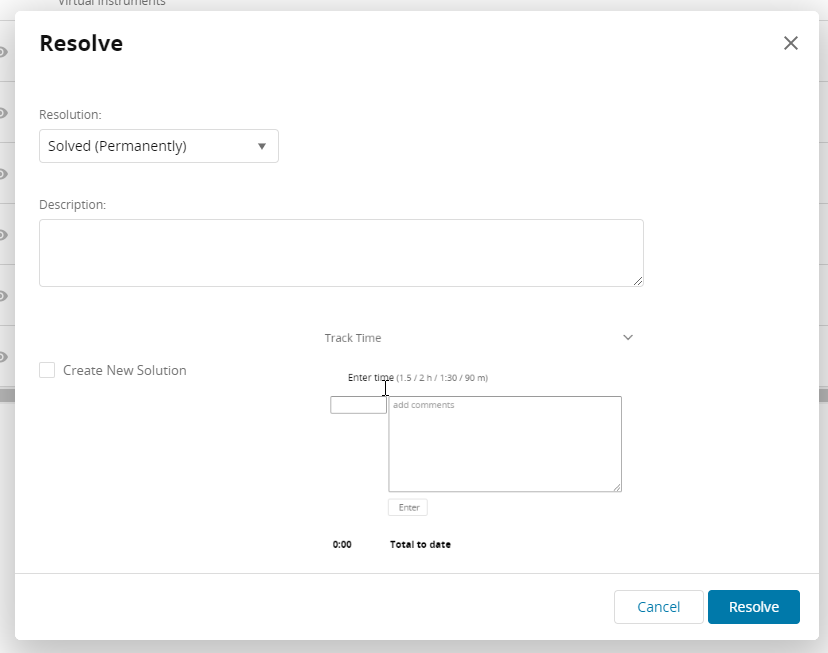Click the time entry input box
The height and width of the screenshot is (653, 828).
pyautogui.click(x=358, y=405)
